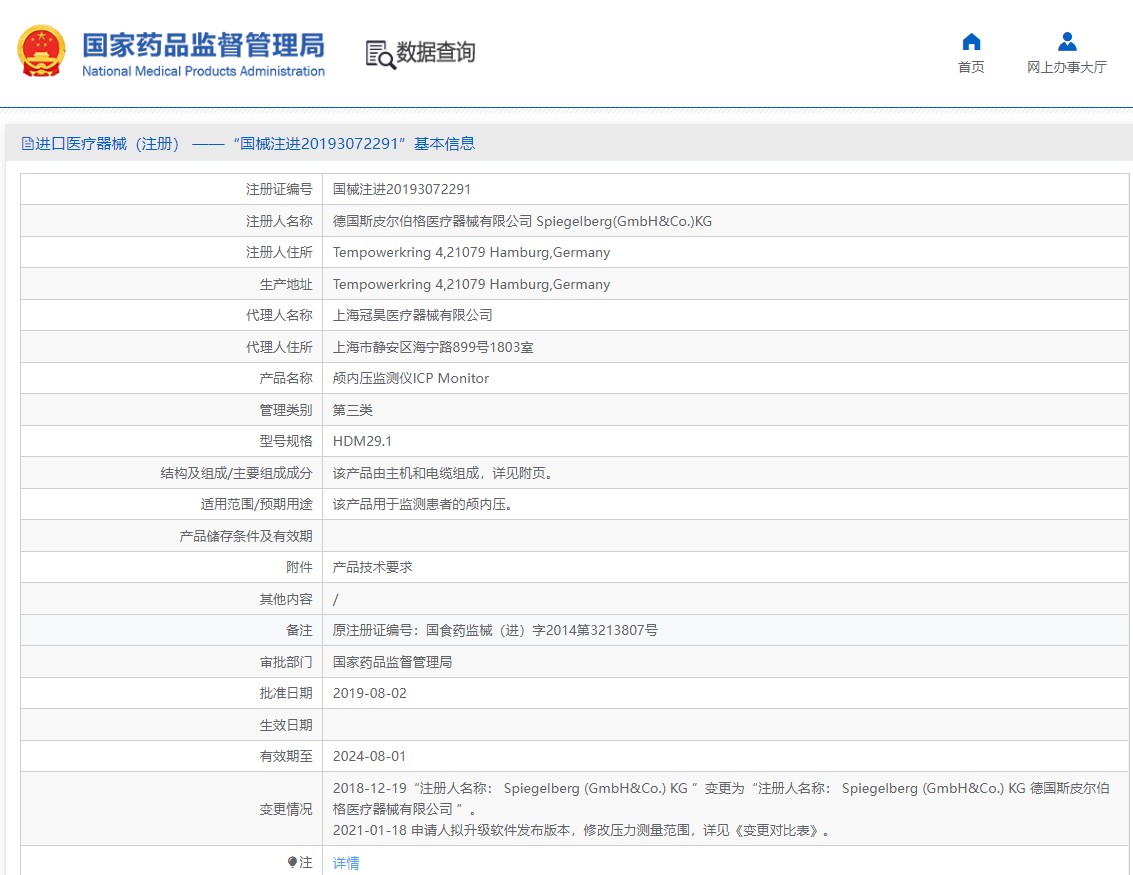Click the 产品名称 row label
1133x875 pixels.
click(286, 378)
